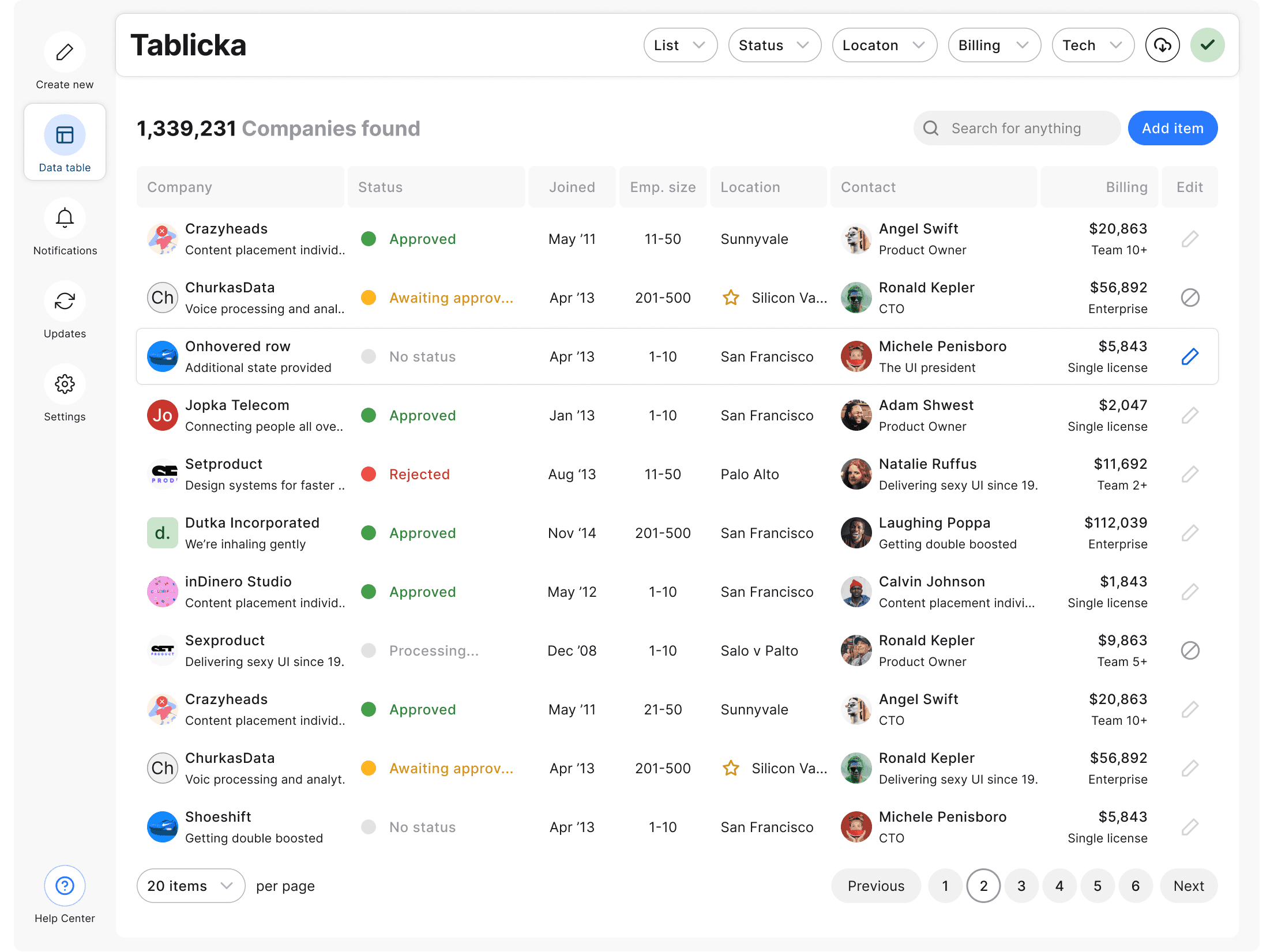Open the Tech filter menu

[x=1093, y=45]
